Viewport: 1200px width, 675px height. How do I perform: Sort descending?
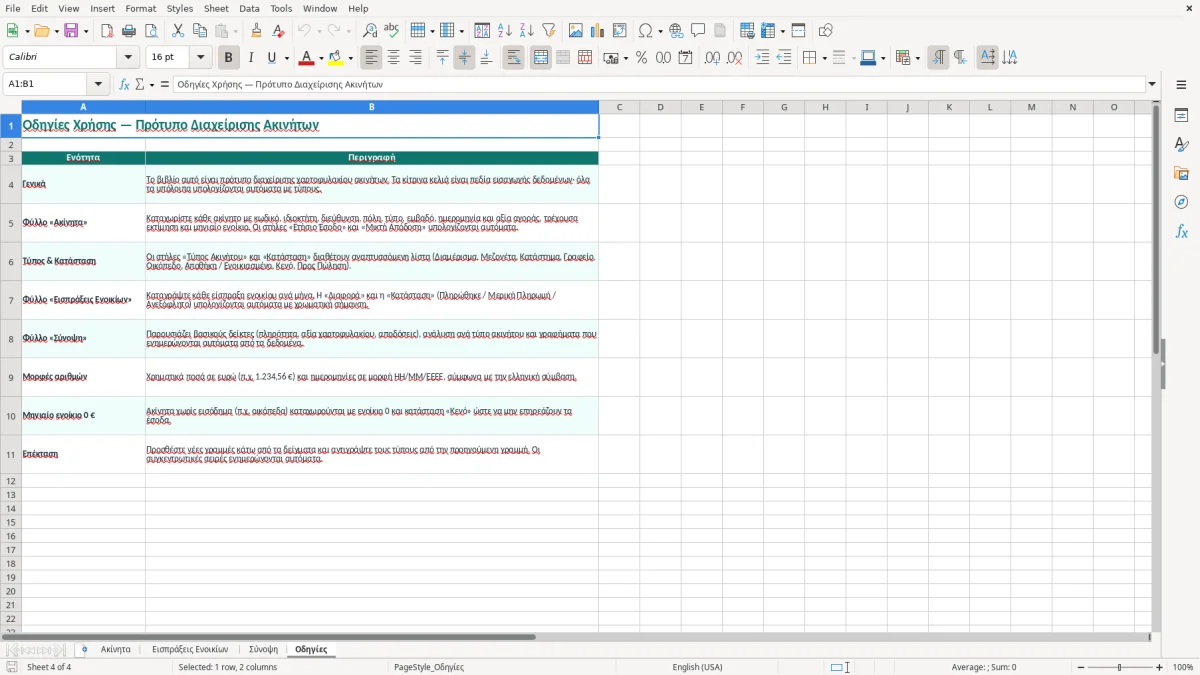click(527, 31)
